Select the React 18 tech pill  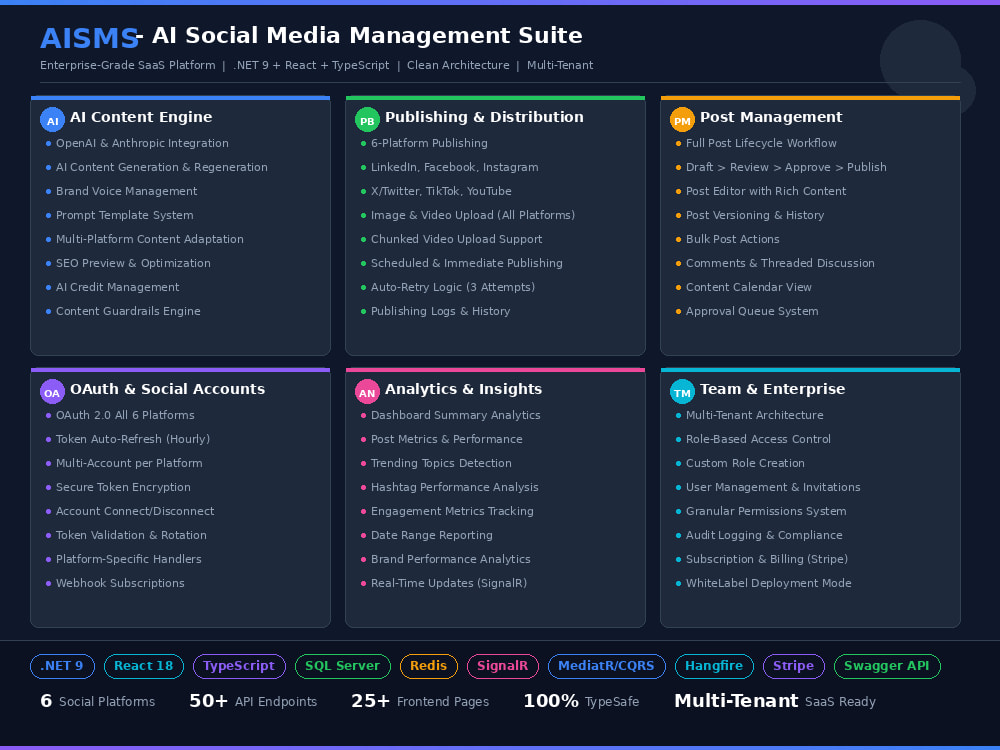click(144, 666)
